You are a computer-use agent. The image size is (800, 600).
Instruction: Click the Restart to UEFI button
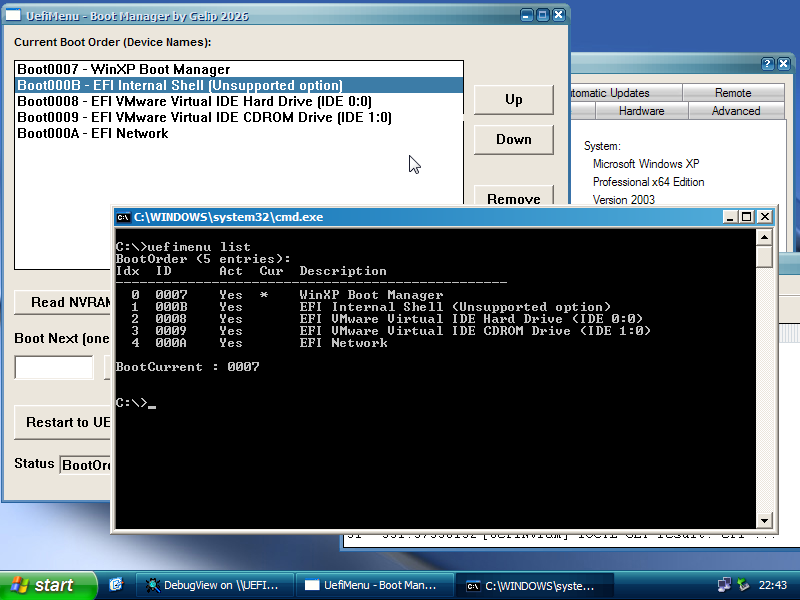click(x=63, y=422)
